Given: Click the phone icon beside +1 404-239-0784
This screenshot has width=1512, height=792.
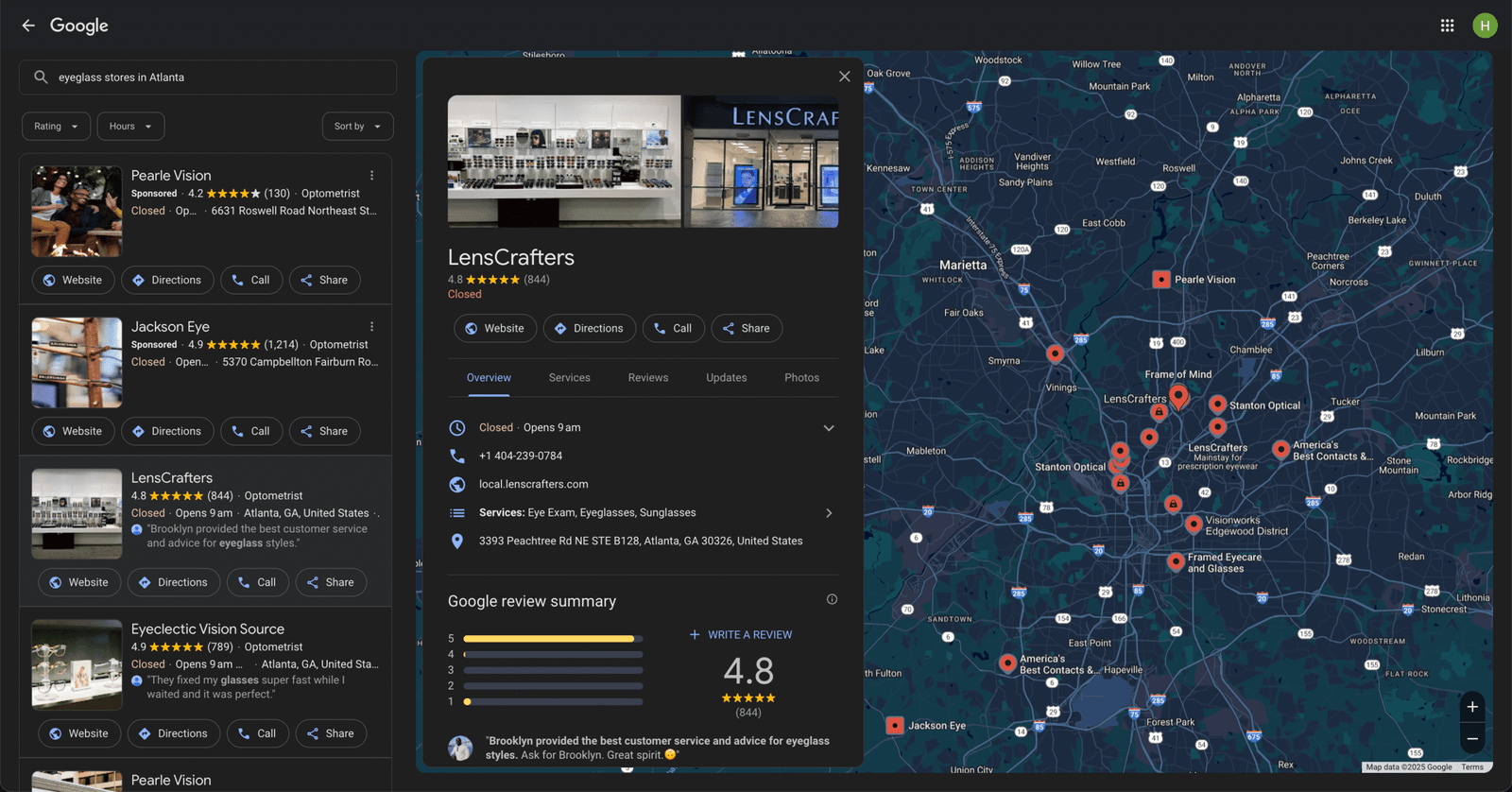Looking at the screenshot, I should [457, 456].
